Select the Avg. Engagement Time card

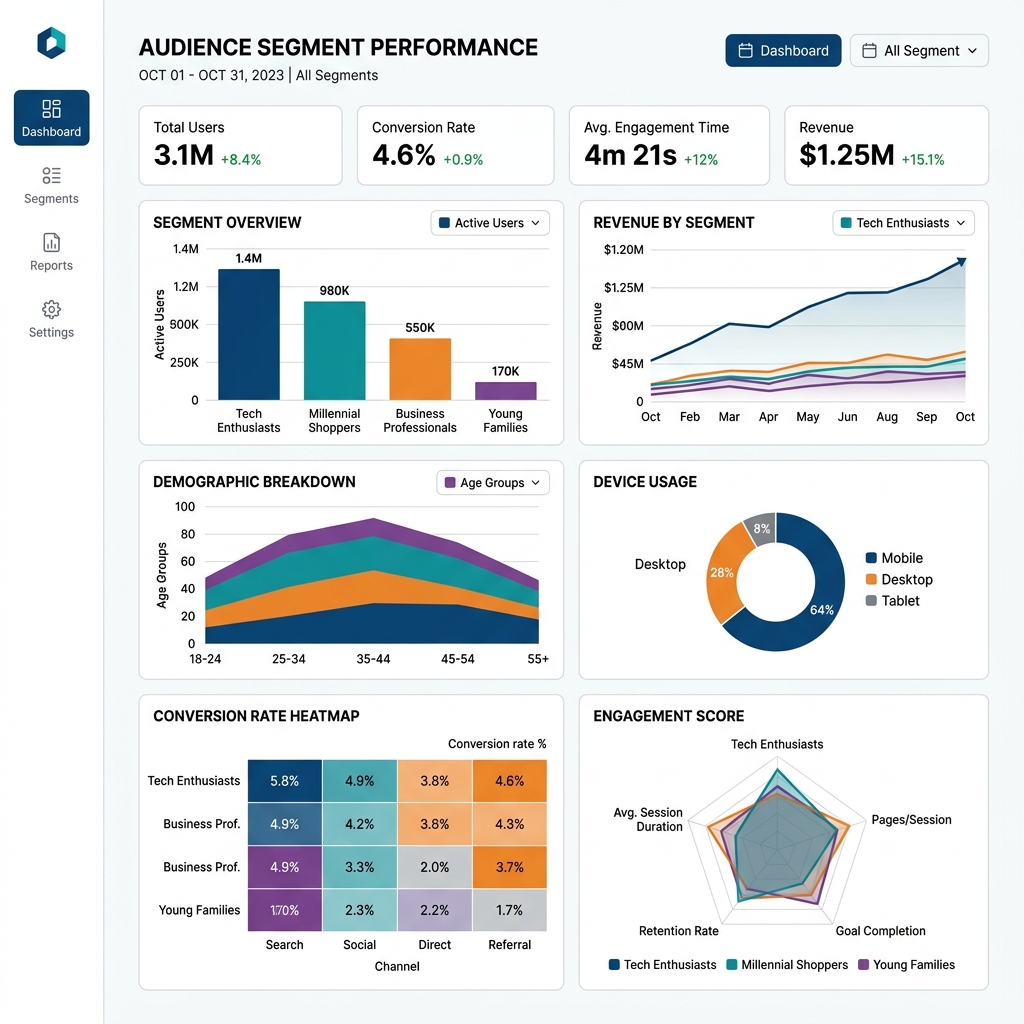[x=669, y=145]
